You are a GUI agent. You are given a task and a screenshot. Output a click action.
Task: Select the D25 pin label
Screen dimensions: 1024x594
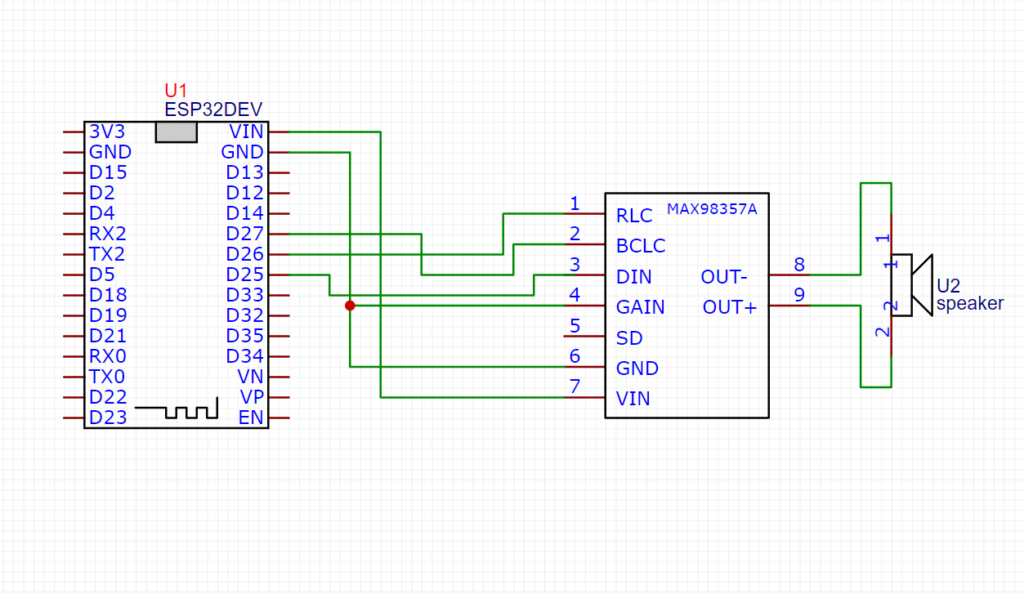pos(244,274)
